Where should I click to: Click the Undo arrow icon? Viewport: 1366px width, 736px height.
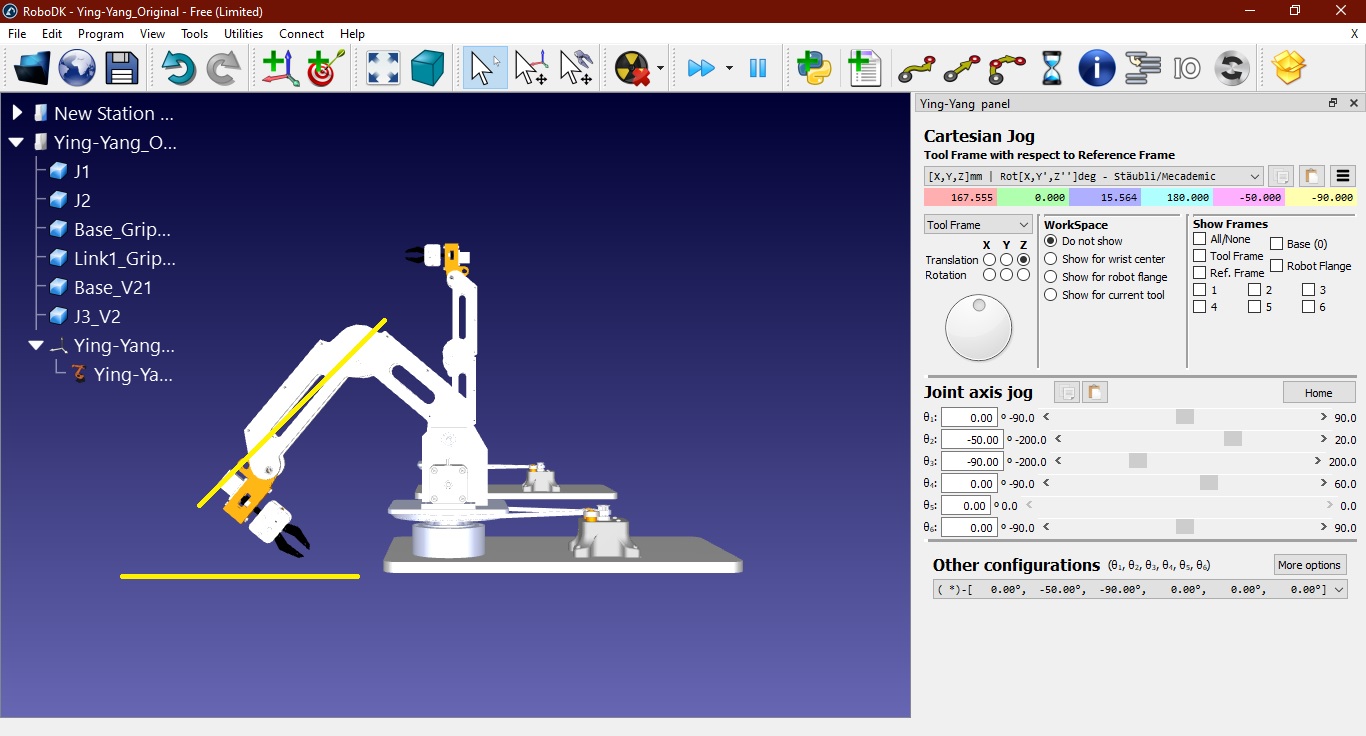[179, 69]
